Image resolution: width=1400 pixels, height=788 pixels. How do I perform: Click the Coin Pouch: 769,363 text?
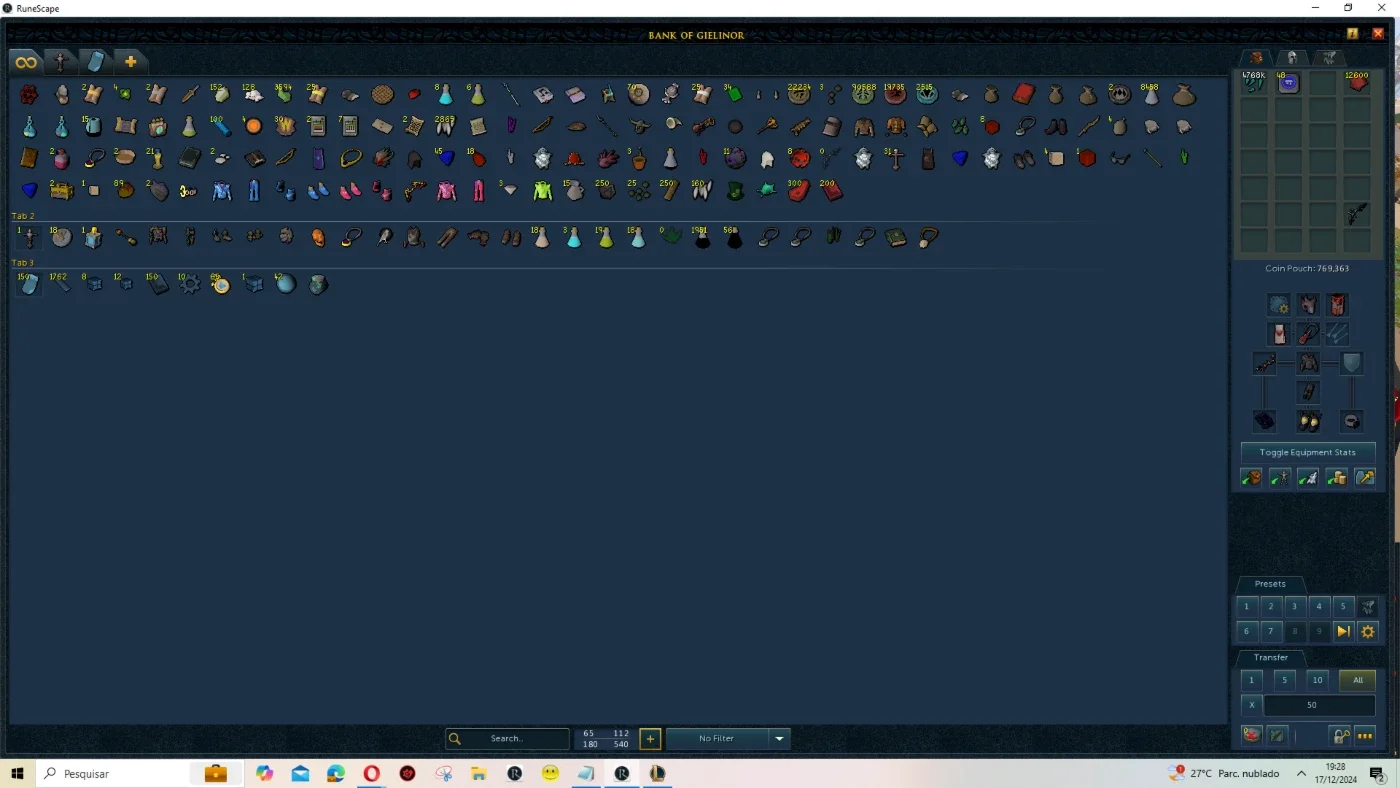pos(1307,269)
